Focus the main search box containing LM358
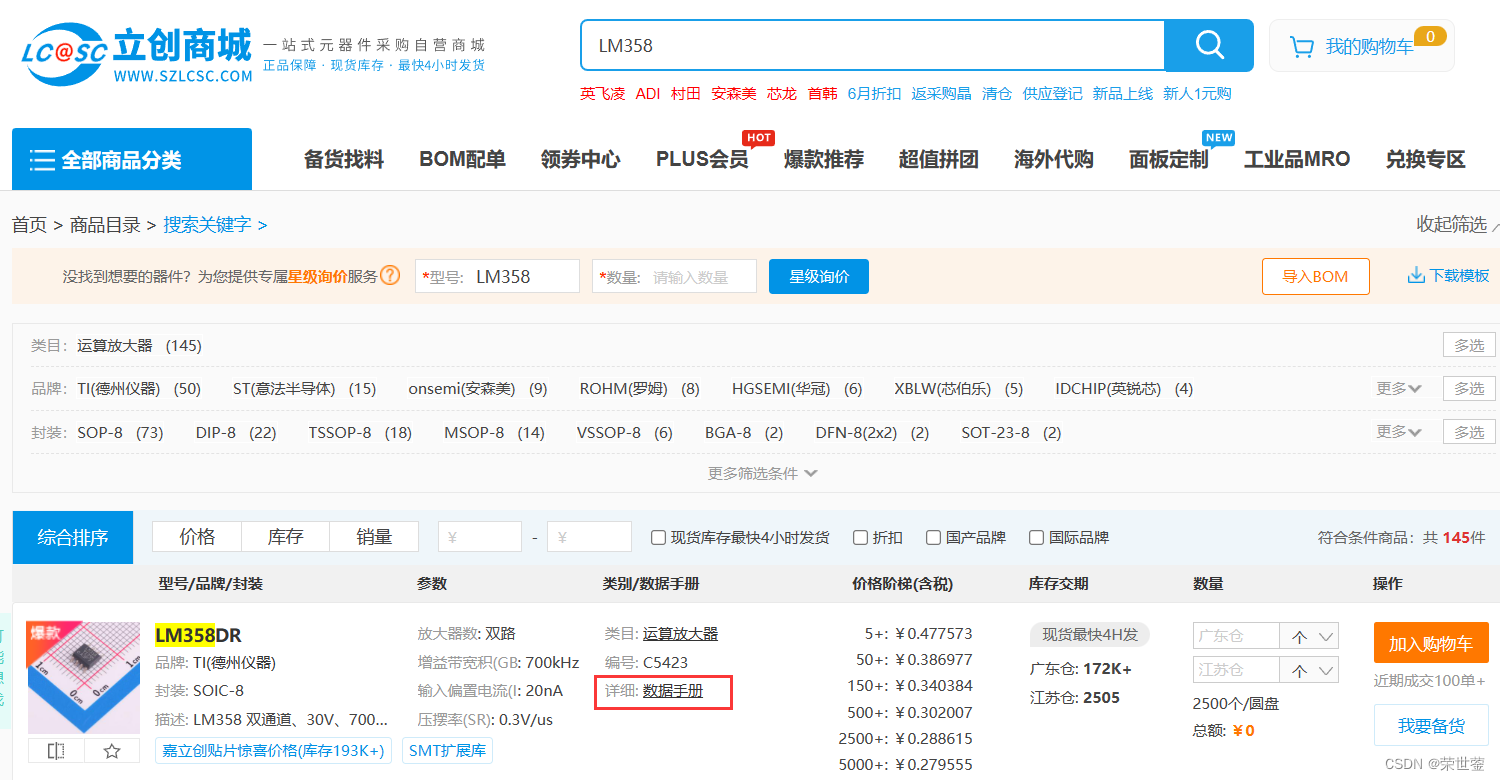This screenshot has height=780, width=1500. pos(872,46)
